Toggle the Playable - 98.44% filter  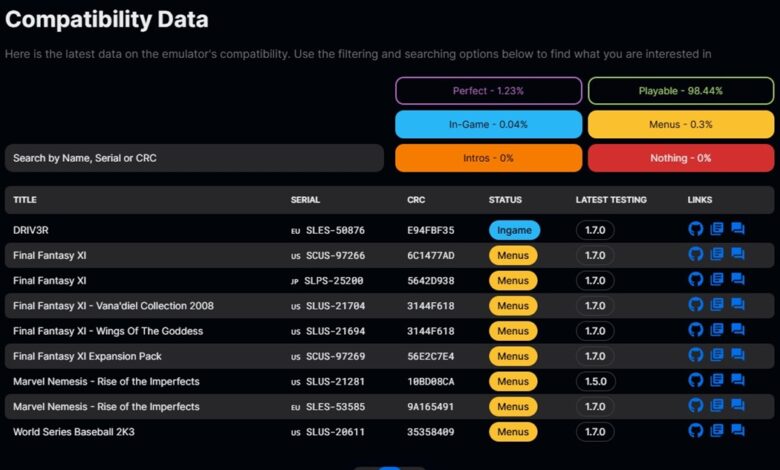click(681, 91)
